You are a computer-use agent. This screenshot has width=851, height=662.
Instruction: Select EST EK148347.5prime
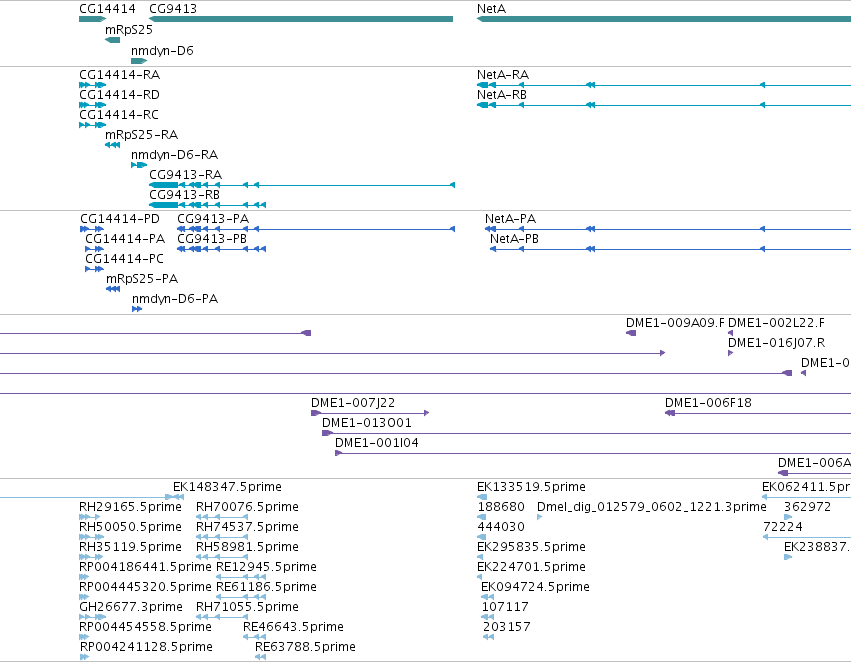click(x=227, y=487)
